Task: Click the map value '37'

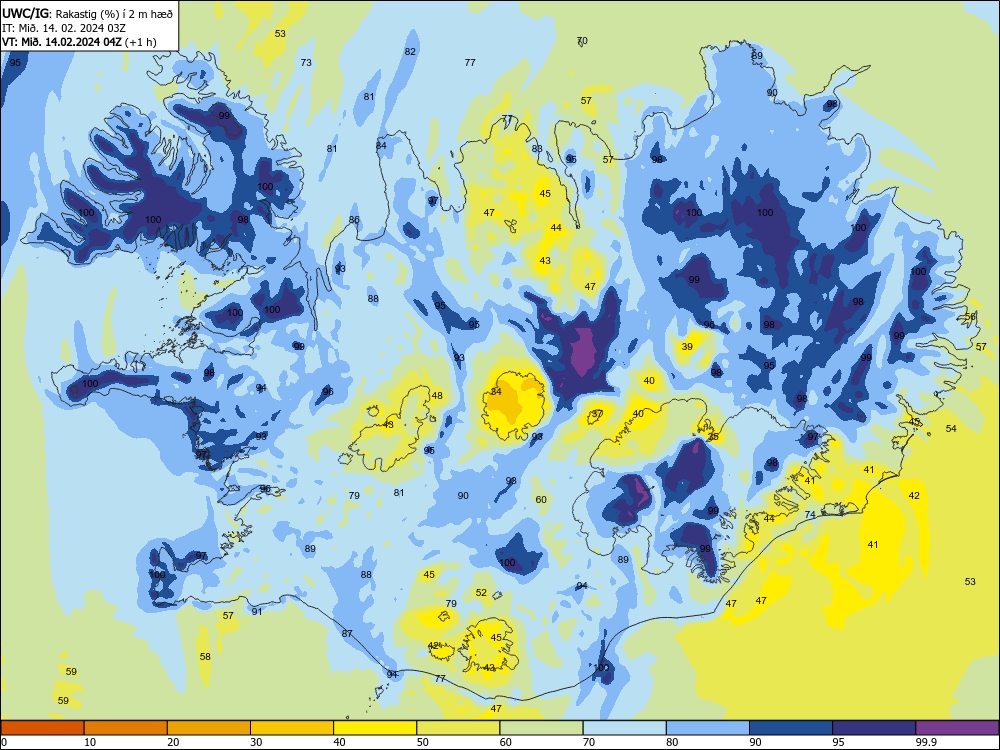Action: [597, 414]
